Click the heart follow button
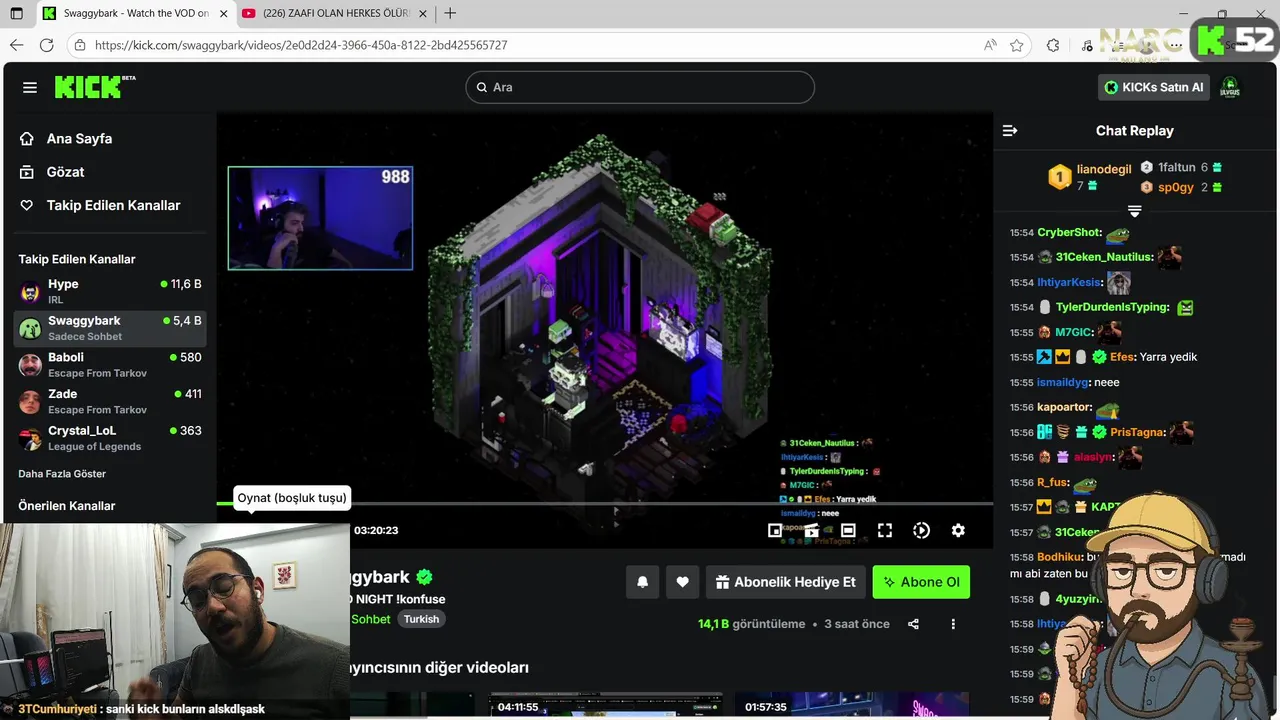 pyautogui.click(x=682, y=582)
